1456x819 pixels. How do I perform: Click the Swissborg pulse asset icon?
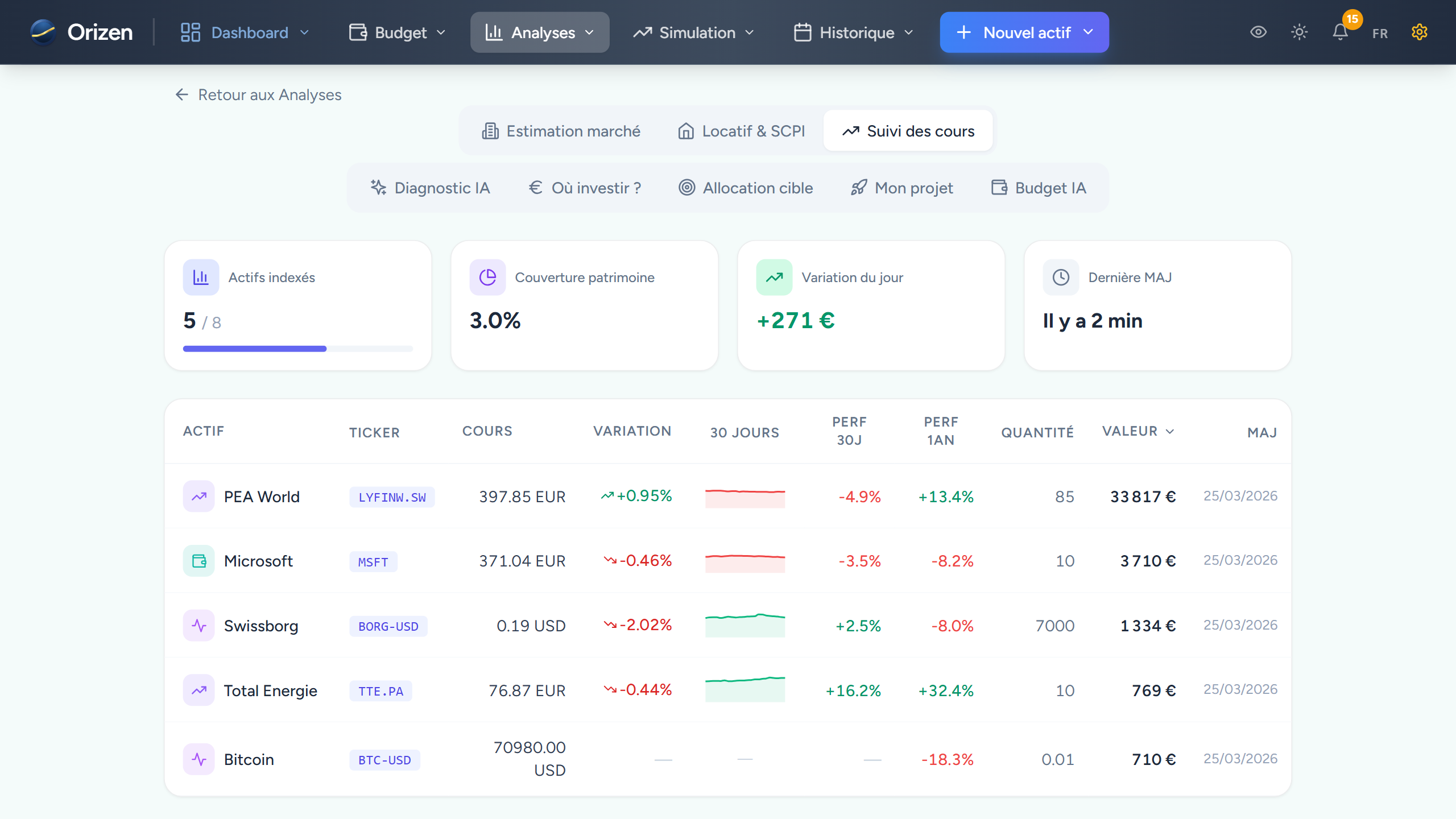(199, 626)
